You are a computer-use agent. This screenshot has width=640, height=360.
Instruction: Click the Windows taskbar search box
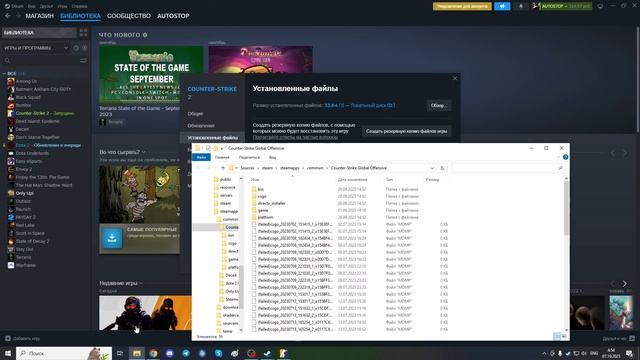pyautogui.click(x=64, y=353)
